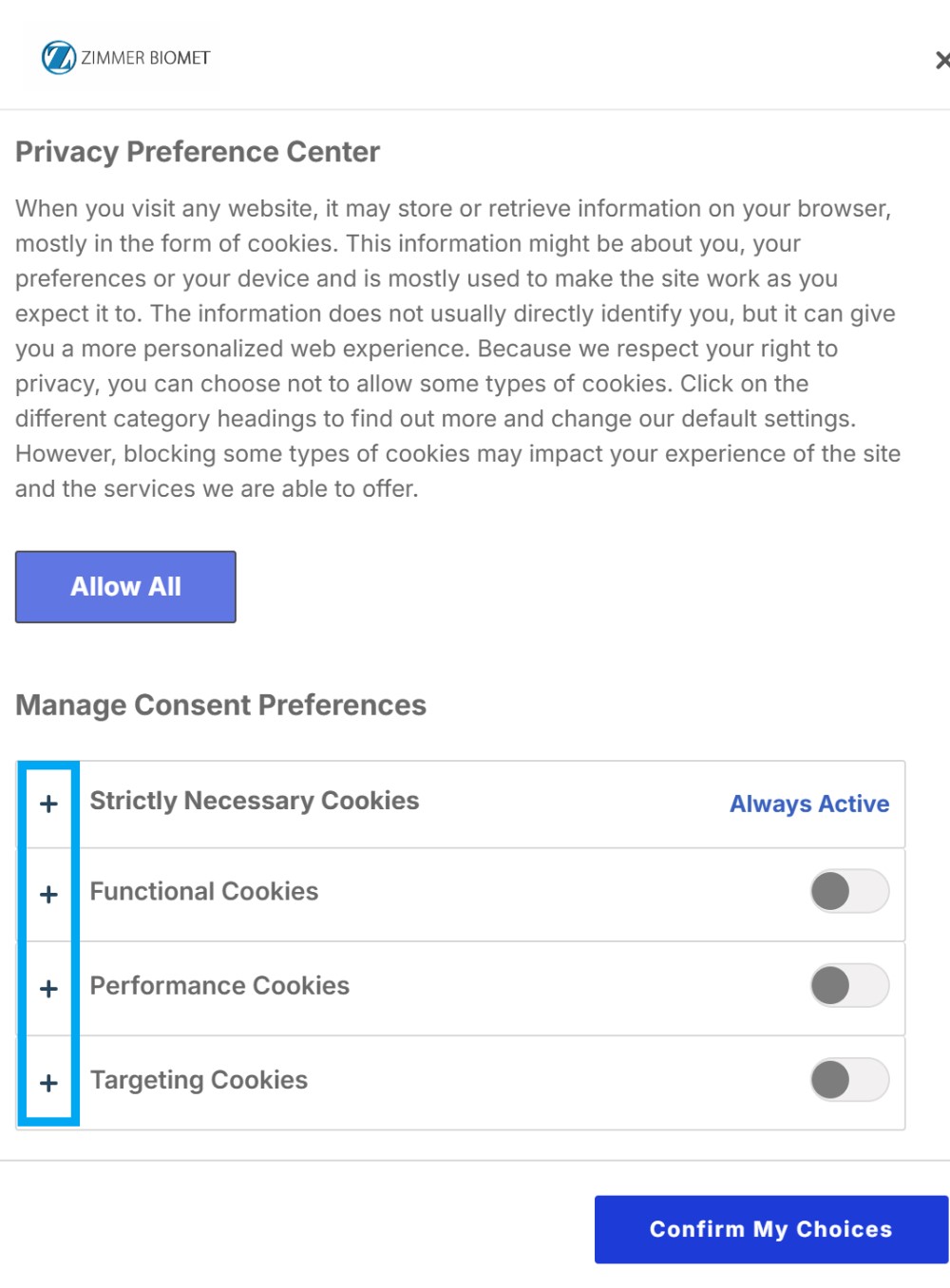This screenshot has width=950, height=1288.
Task: Click the cookie information description paragraph
Action: 456,348
